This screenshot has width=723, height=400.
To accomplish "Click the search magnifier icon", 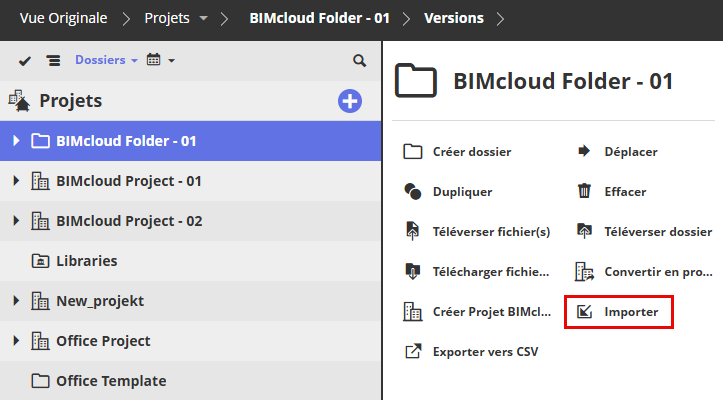I will click(x=360, y=61).
